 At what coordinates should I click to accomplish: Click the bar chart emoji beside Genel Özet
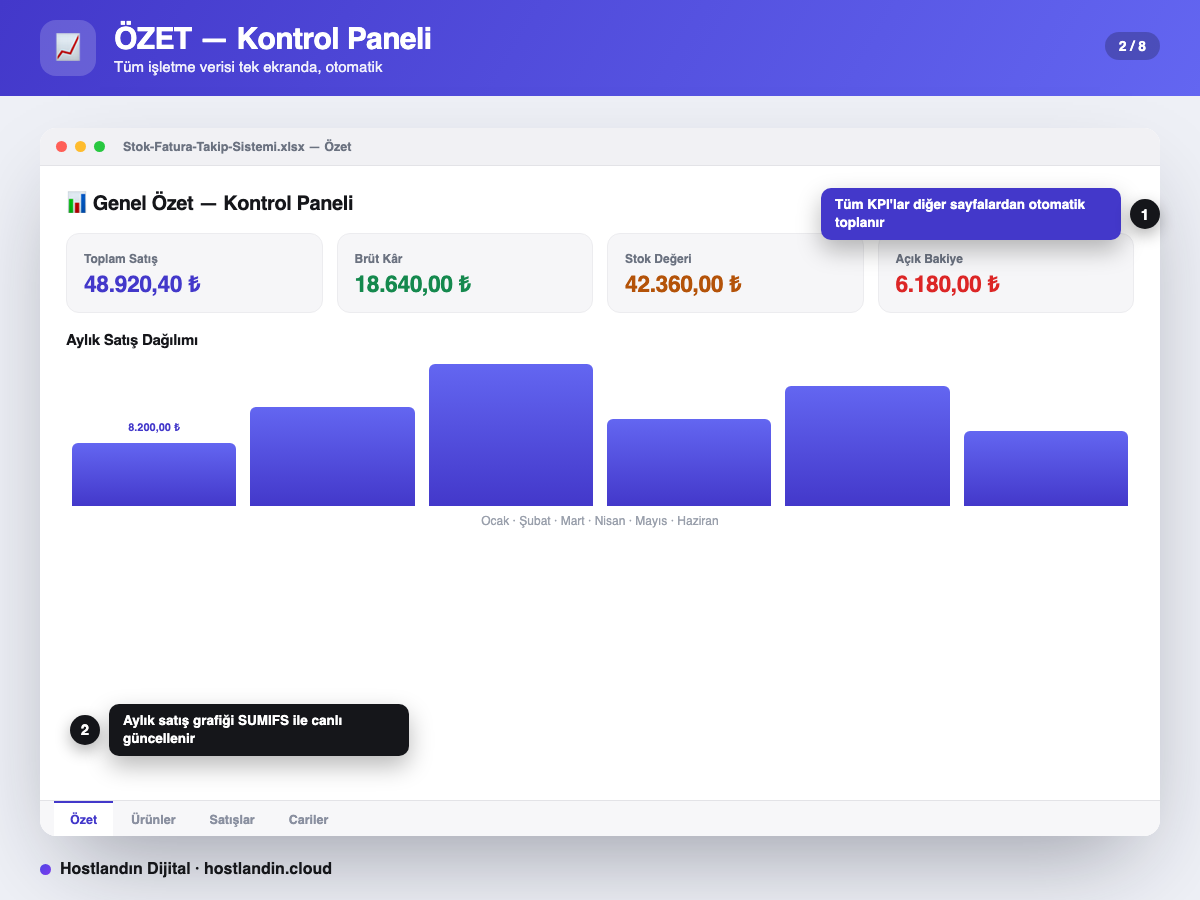(77, 203)
